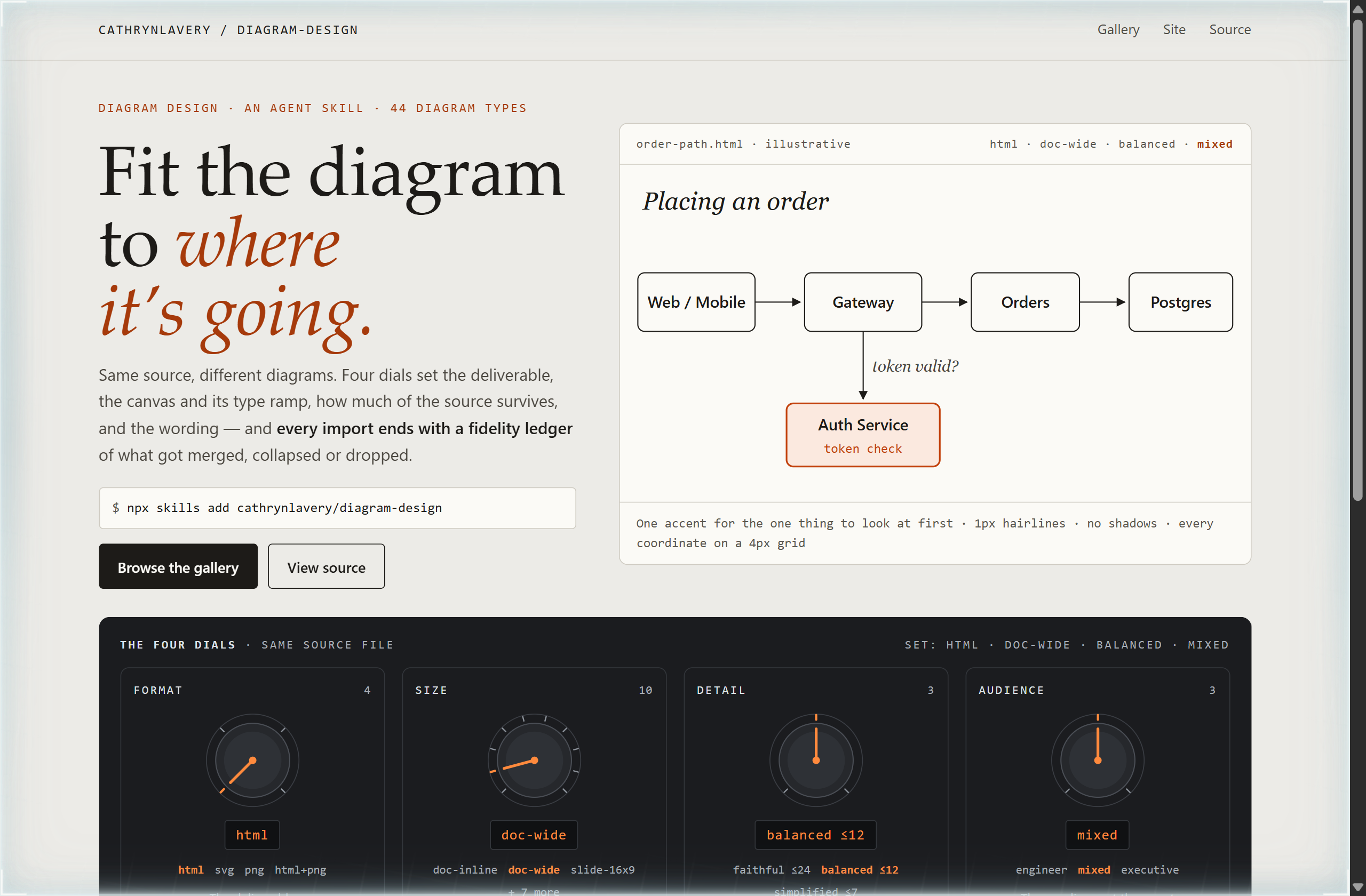Open the Gallery nav link
The height and width of the screenshot is (896, 1366).
pos(1118,29)
